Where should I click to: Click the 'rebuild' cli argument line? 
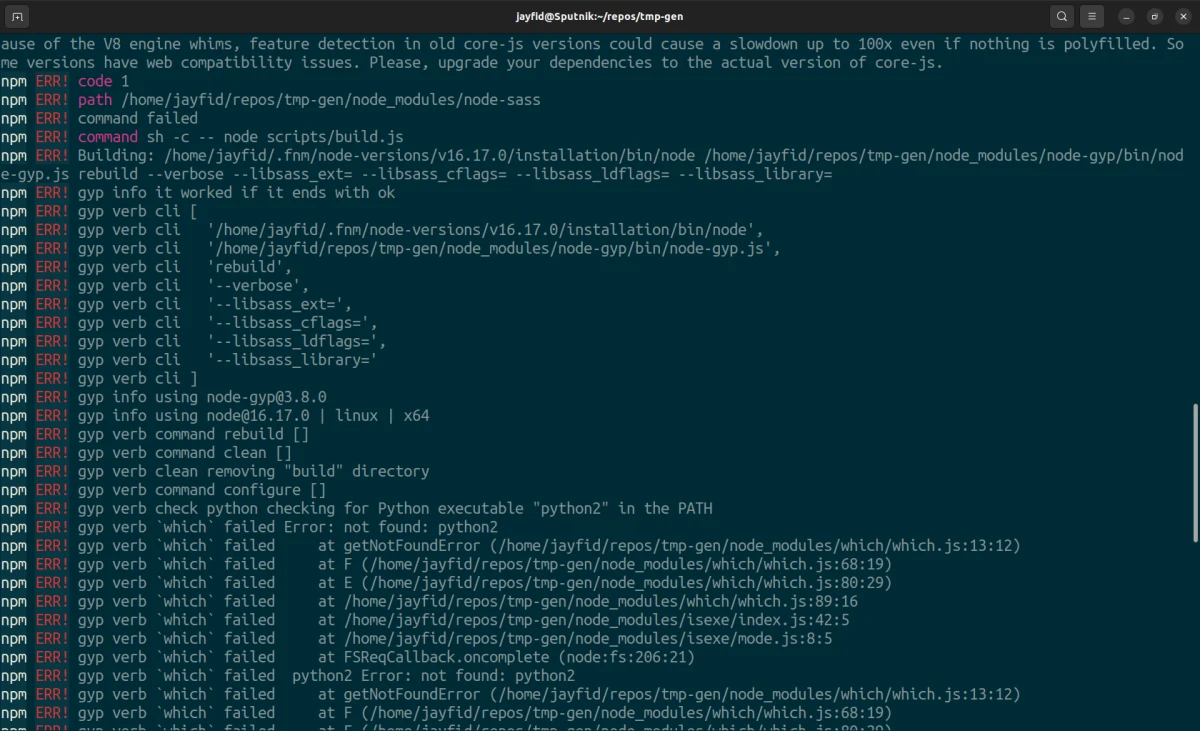point(146,267)
